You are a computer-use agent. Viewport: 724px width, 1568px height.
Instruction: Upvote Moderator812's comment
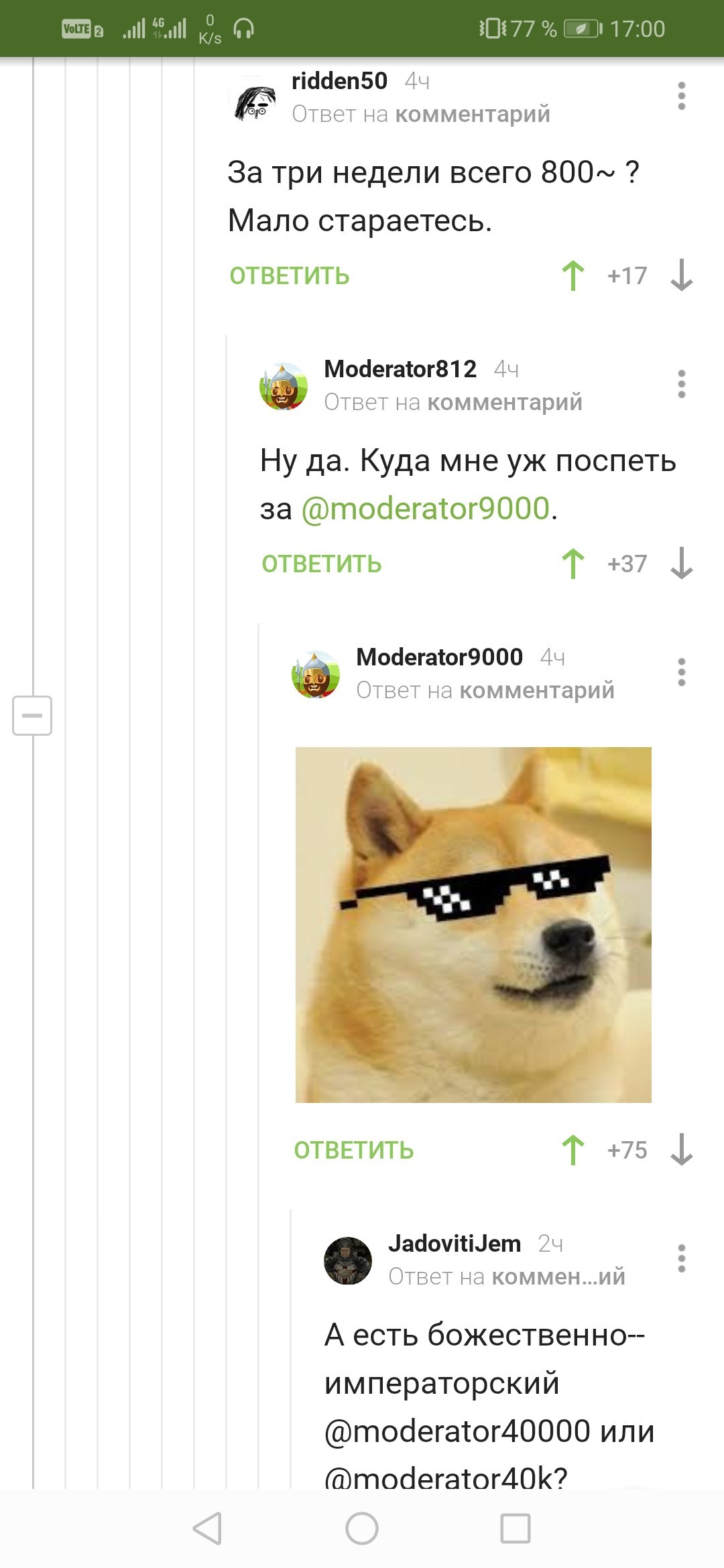(x=573, y=564)
